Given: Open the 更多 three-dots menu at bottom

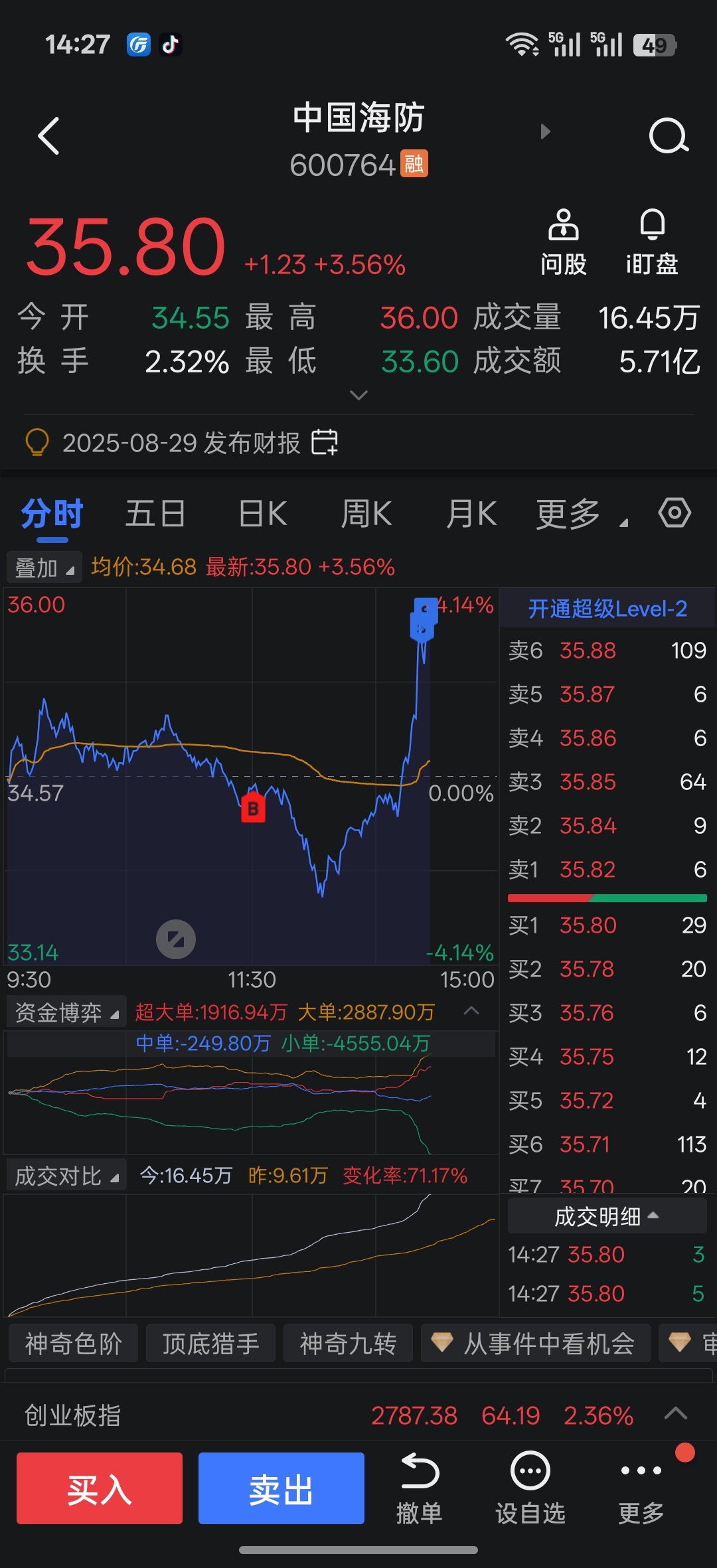Looking at the screenshot, I should (x=641, y=1471).
